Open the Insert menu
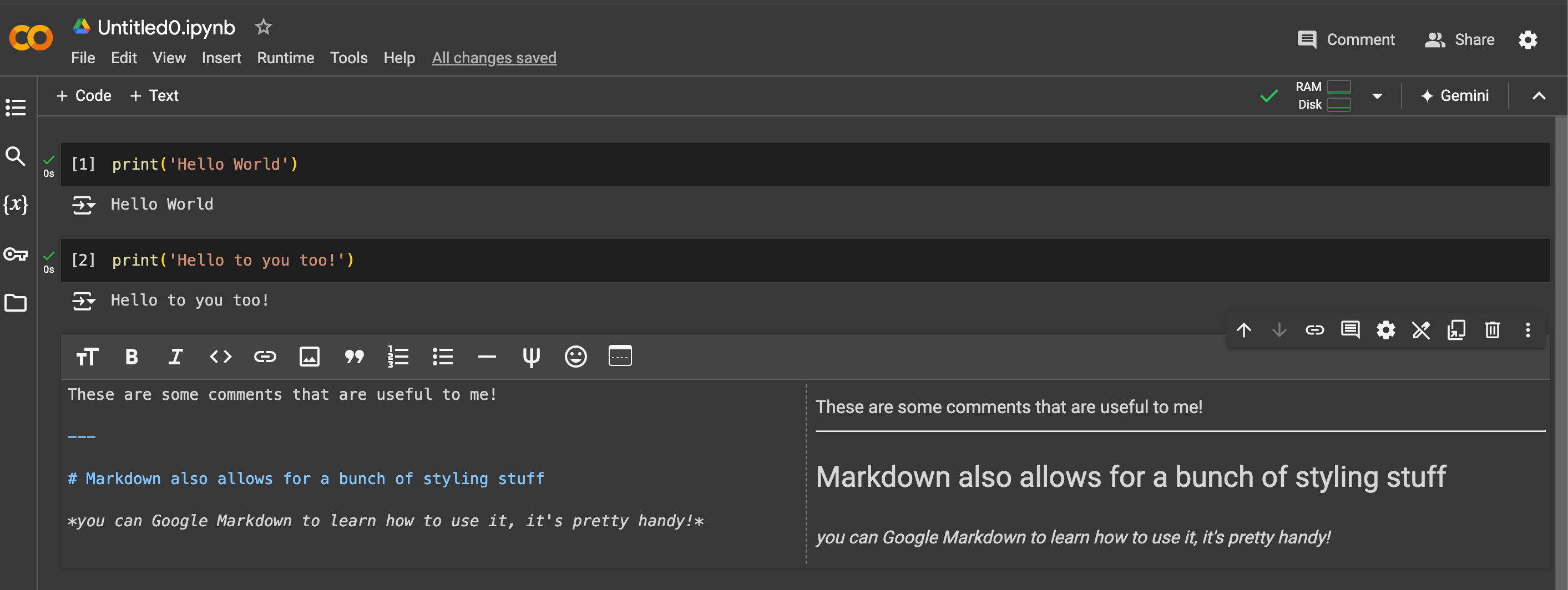 221,58
